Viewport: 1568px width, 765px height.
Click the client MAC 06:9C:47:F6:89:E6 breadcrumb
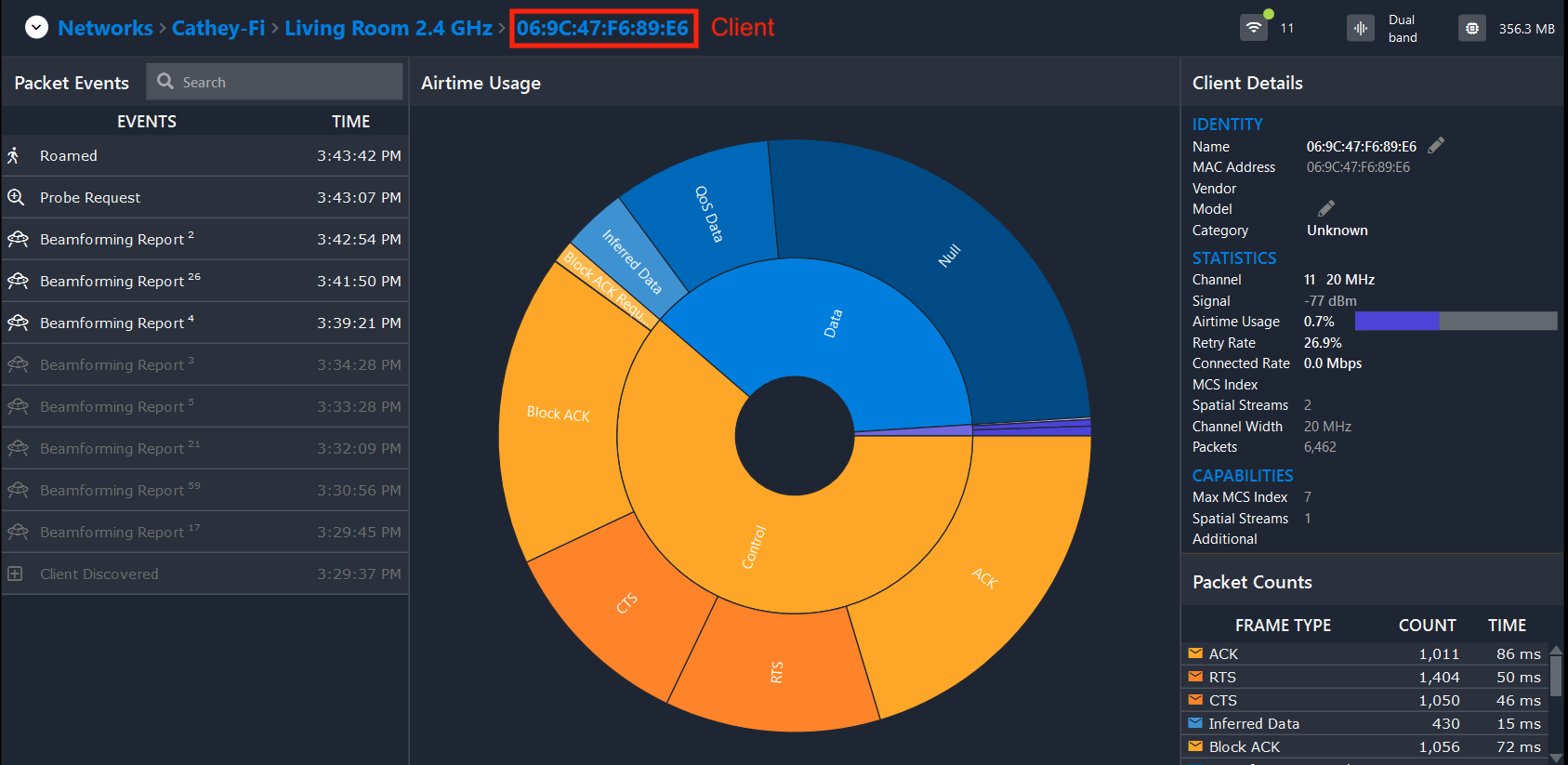602,28
